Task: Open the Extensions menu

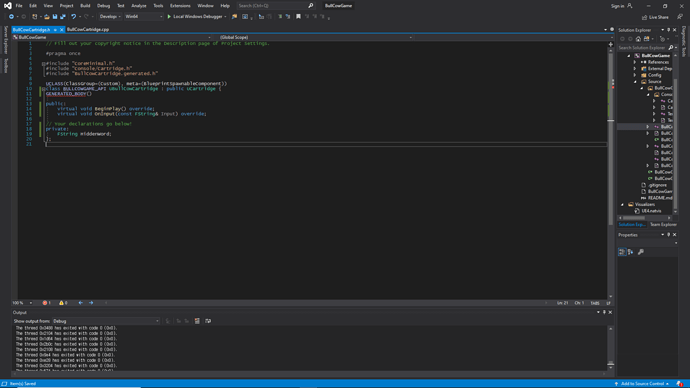Action: tap(180, 6)
